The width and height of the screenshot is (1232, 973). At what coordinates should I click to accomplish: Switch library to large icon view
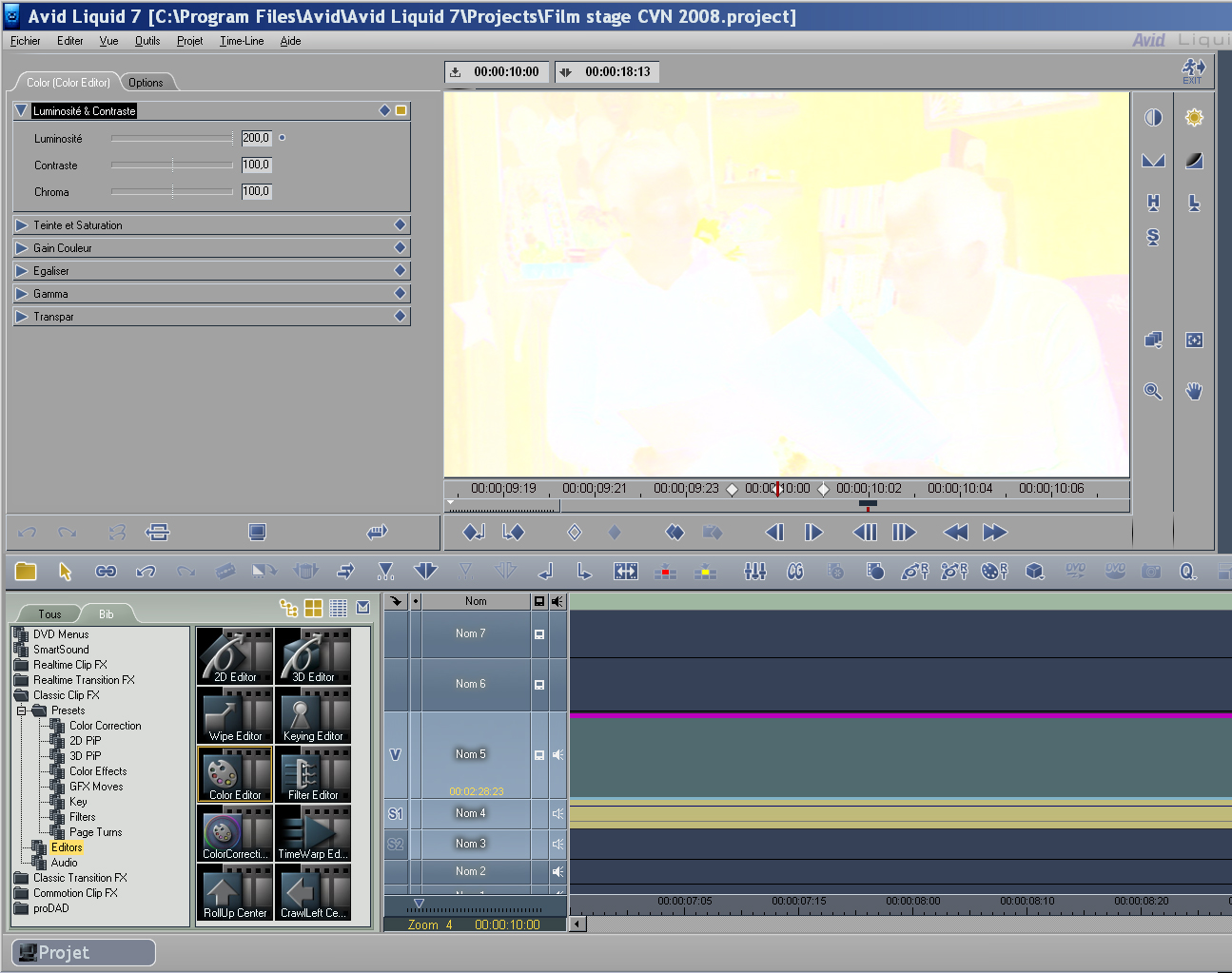coord(313,608)
